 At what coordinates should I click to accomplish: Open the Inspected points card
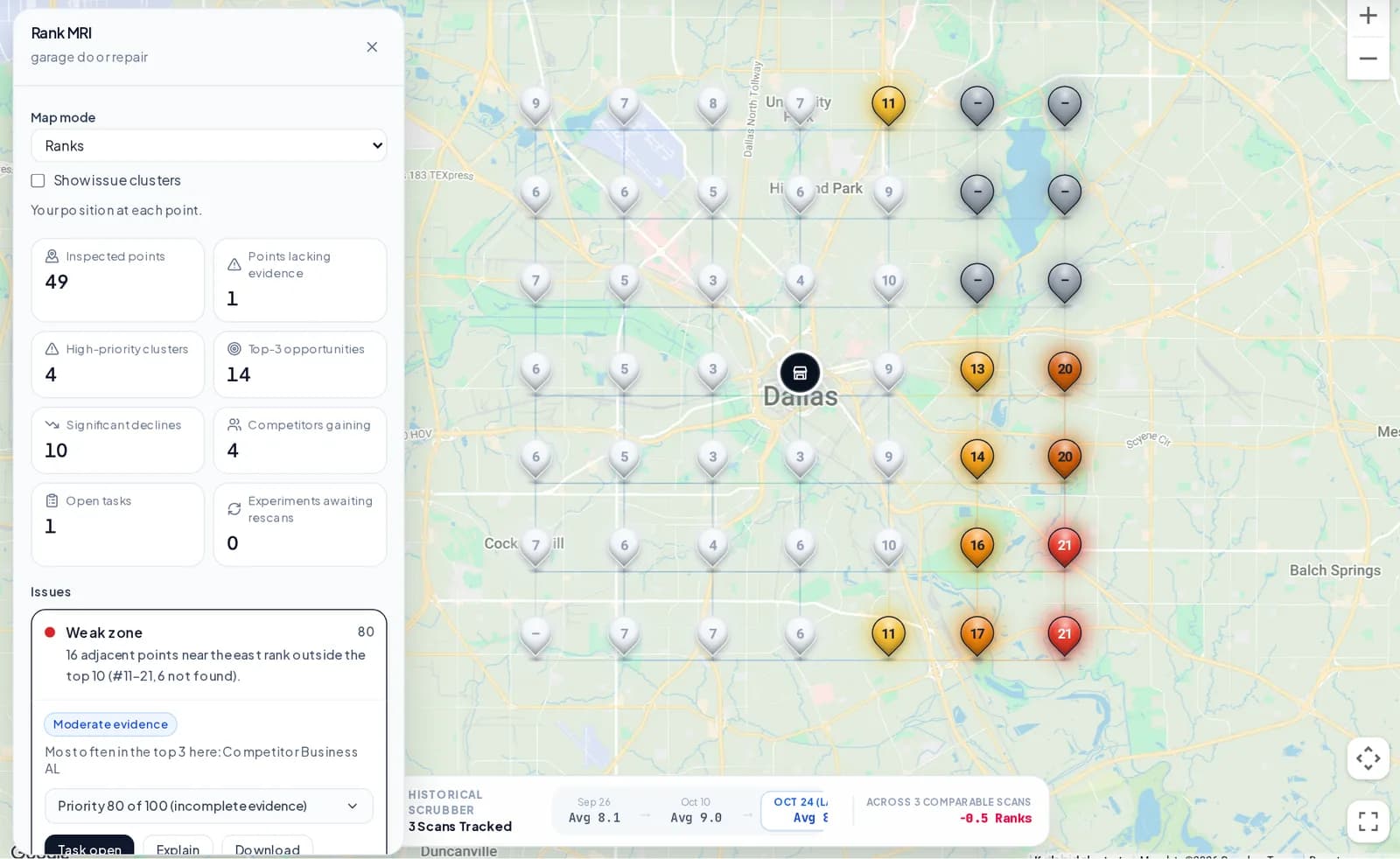(117, 280)
